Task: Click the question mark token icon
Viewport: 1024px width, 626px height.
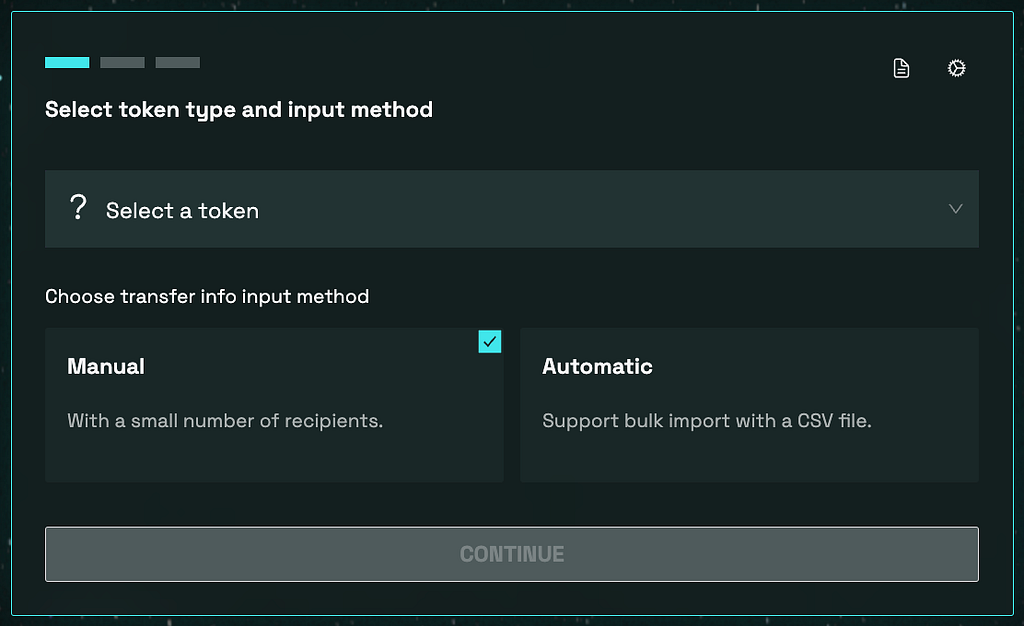Action: click(x=78, y=207)
